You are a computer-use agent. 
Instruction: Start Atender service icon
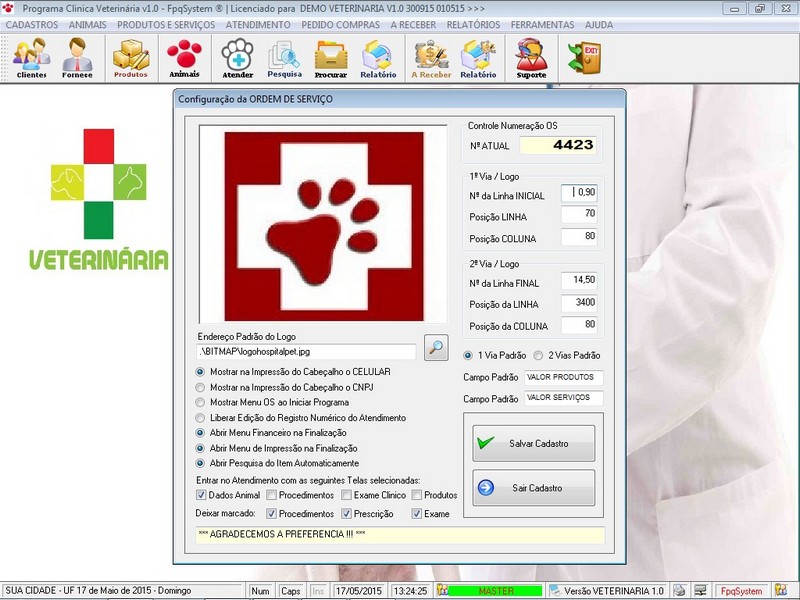pyautogui.click(x=237, y=58)
